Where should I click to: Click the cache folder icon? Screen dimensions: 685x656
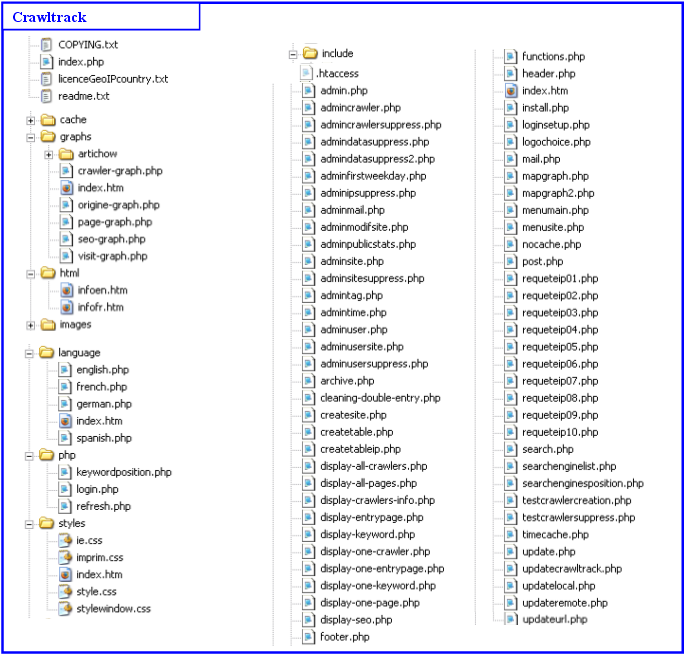(48, 119)
